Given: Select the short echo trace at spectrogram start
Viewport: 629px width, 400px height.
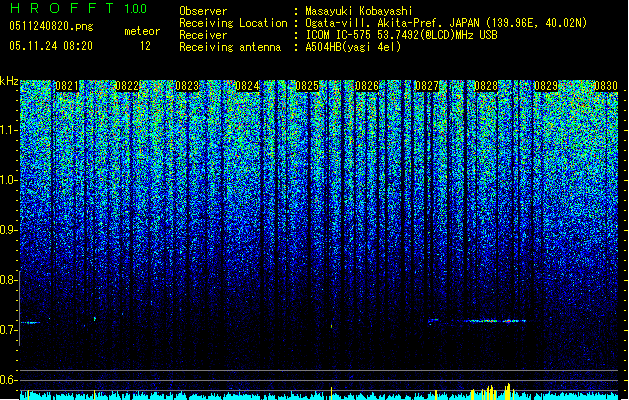Looking at the screenshot, I should (30, 323).
